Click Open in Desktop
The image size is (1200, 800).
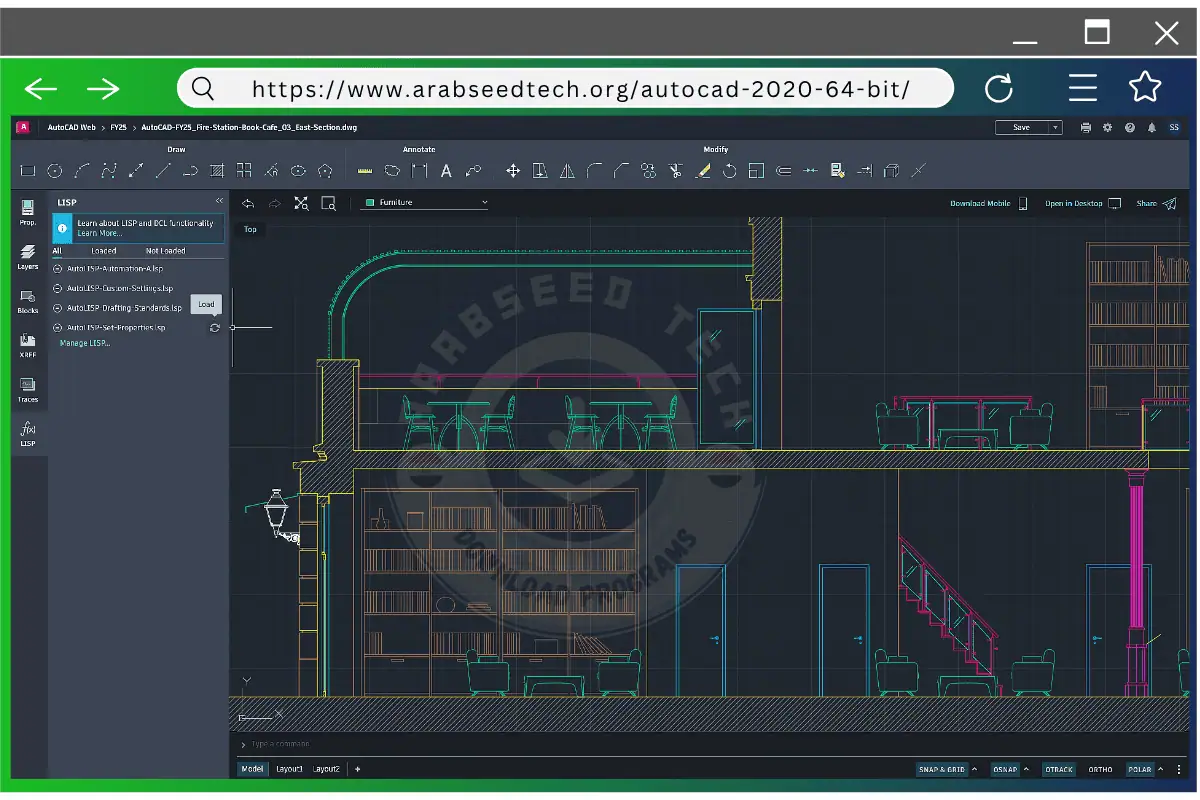(1083, 203)
